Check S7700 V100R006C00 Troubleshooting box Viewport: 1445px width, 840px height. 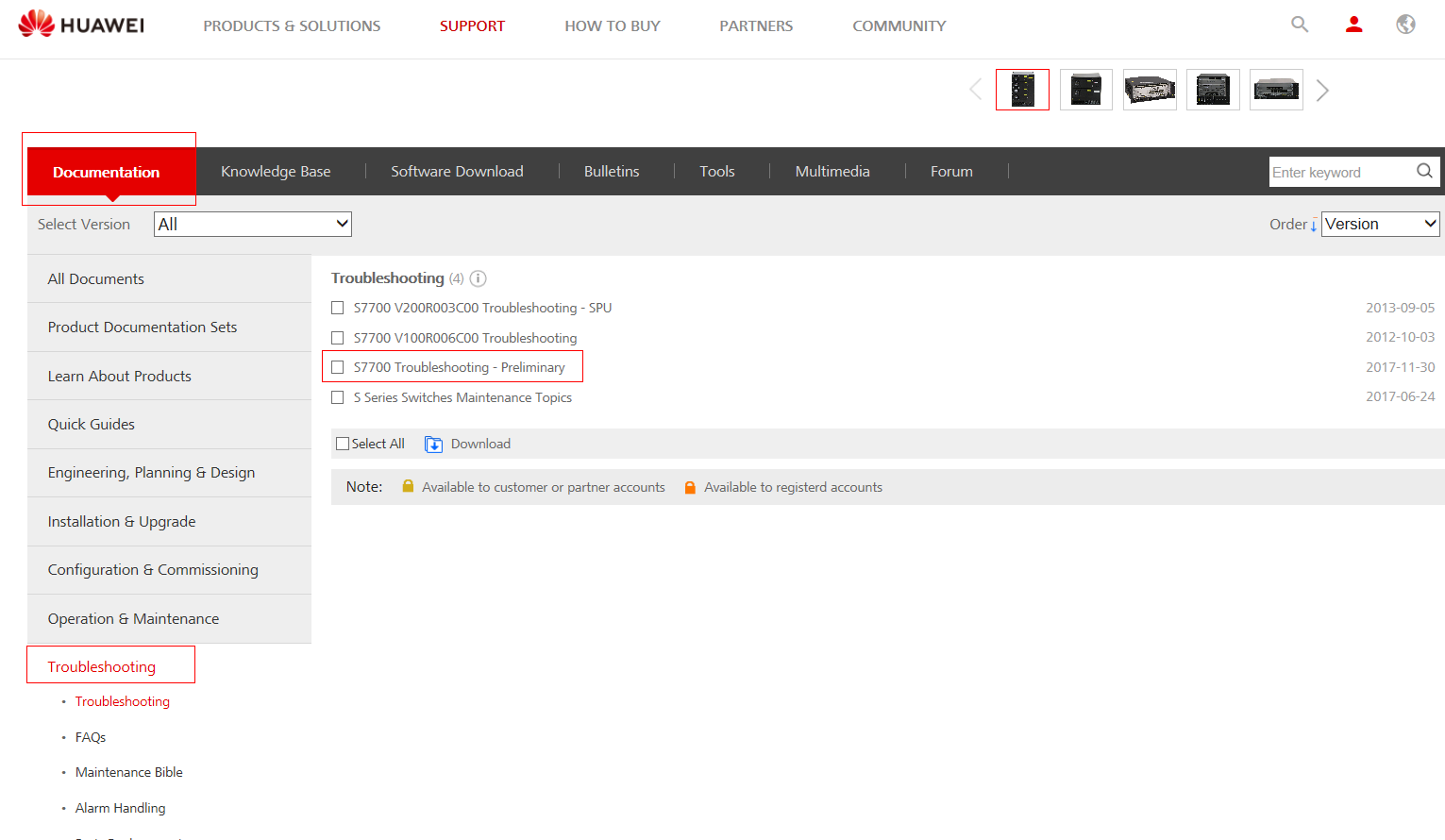point(338,338)
